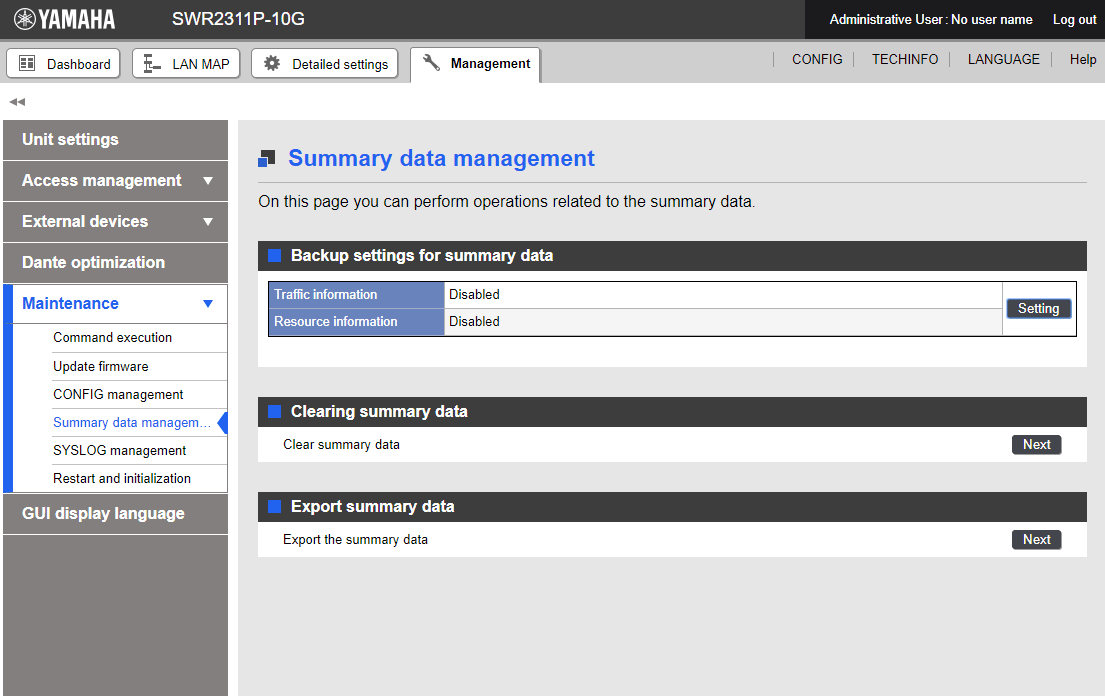This screenshot has width=1105, height=696.
Task: Click the LAN MAP tree icon
Action: click(x=152, y=64)
